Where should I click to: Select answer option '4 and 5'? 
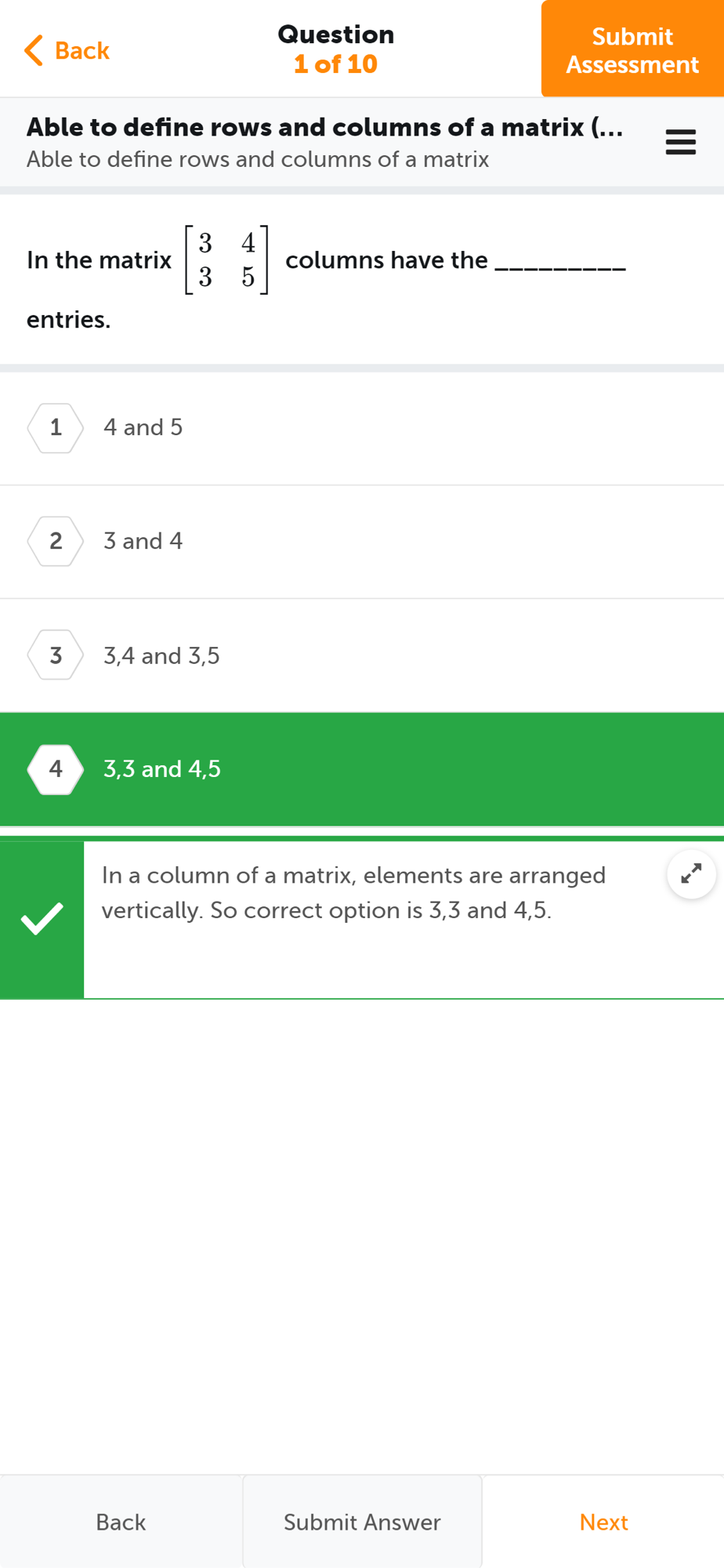(x=143, y=428)
